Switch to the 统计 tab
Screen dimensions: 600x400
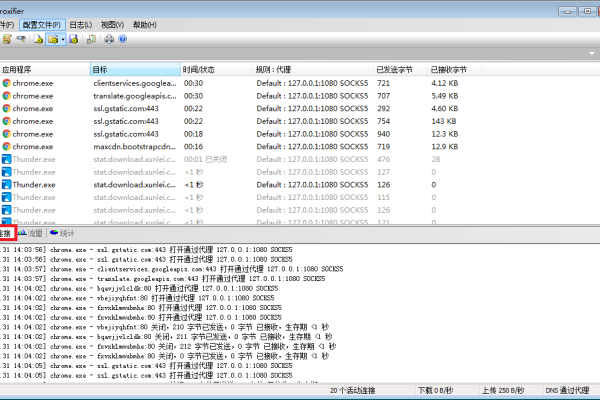tap(62, 232)
